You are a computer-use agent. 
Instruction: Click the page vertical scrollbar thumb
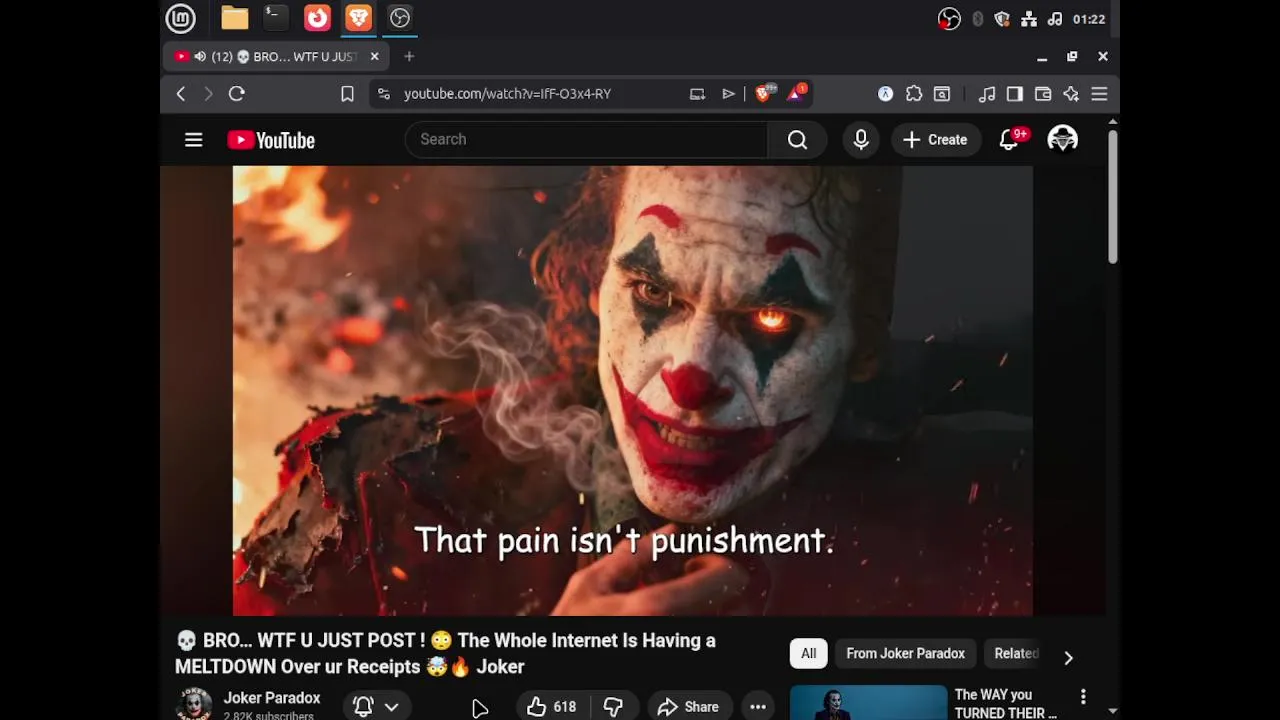[1112, 197]
